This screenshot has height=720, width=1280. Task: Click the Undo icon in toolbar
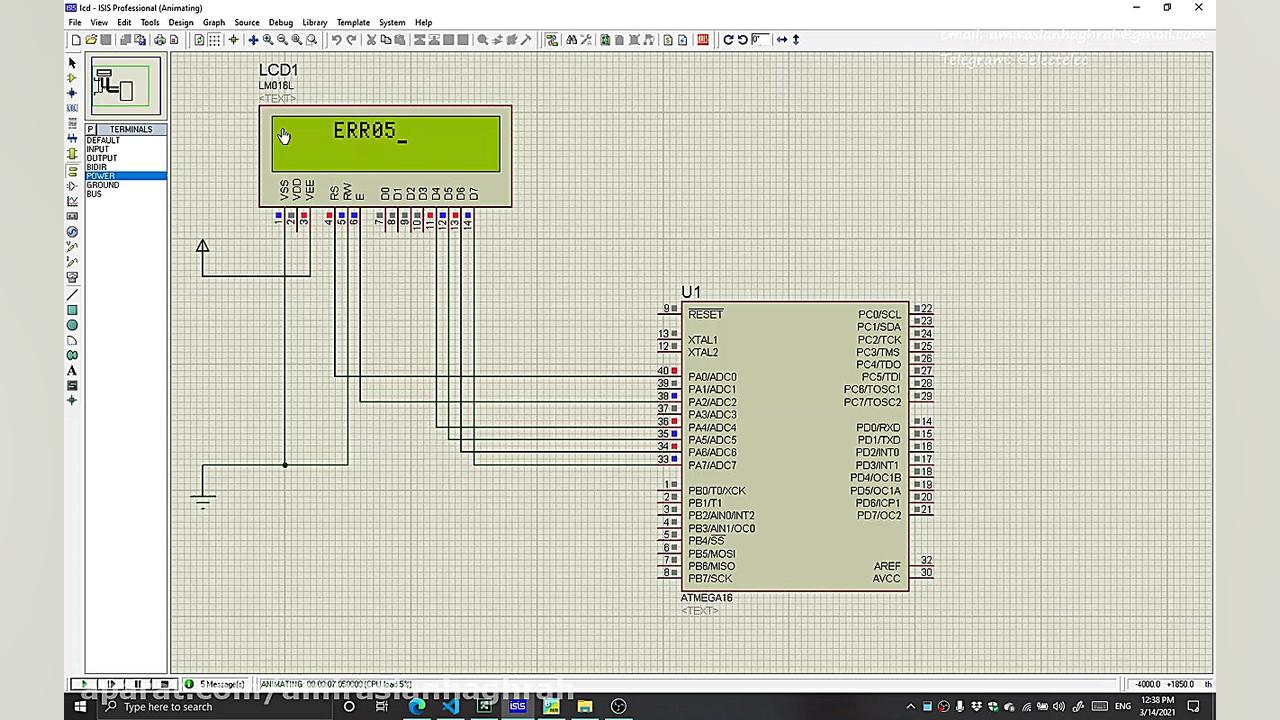pyautogui.click(x=336, y=40)
